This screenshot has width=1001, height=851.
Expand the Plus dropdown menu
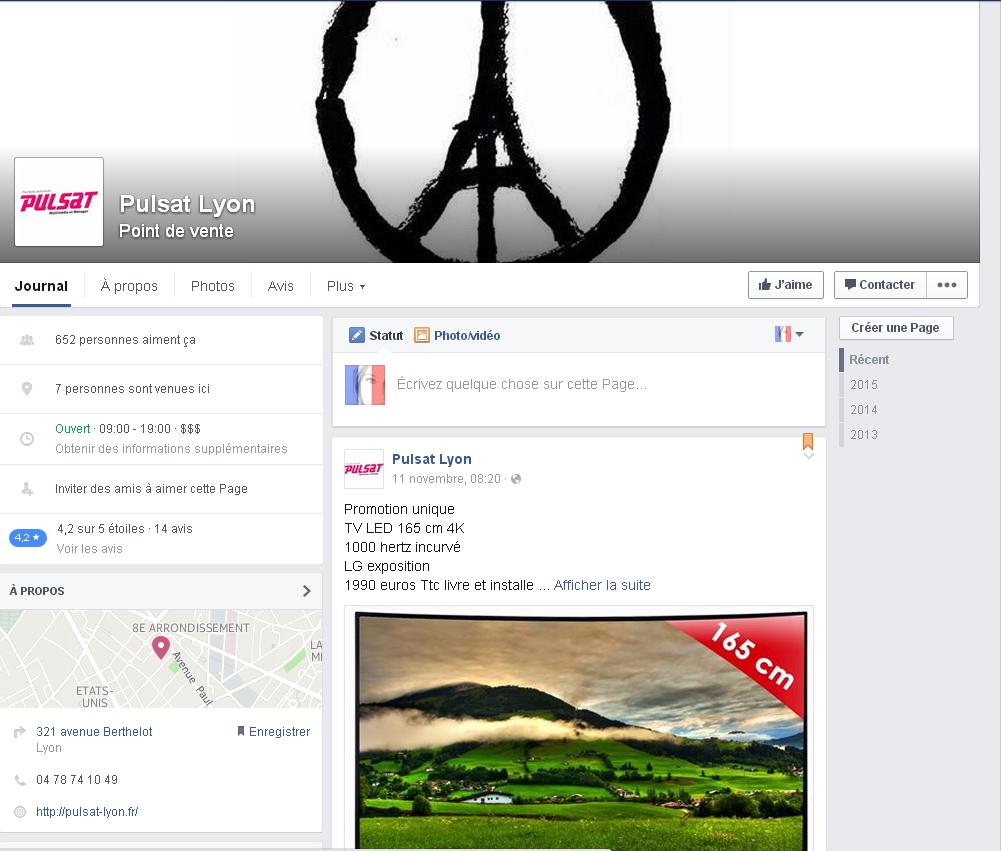345,286
